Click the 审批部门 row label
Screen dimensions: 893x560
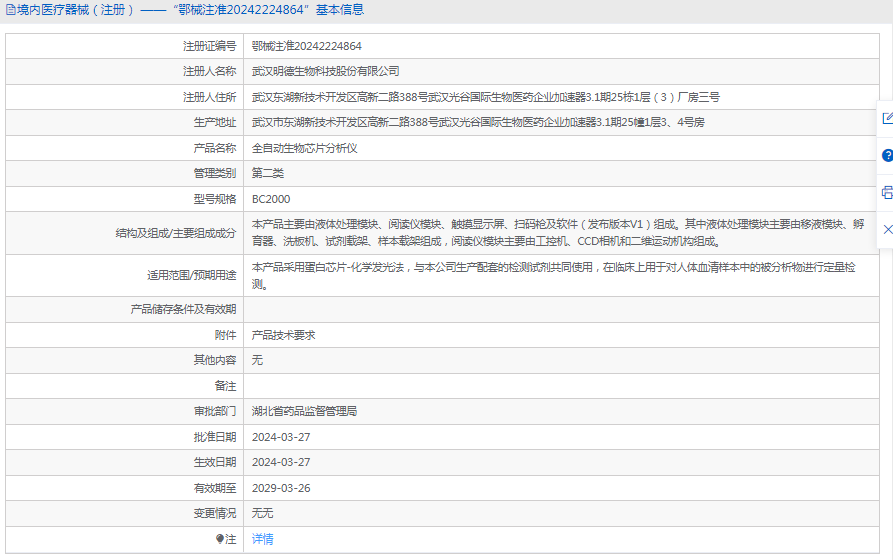[215, 411]
